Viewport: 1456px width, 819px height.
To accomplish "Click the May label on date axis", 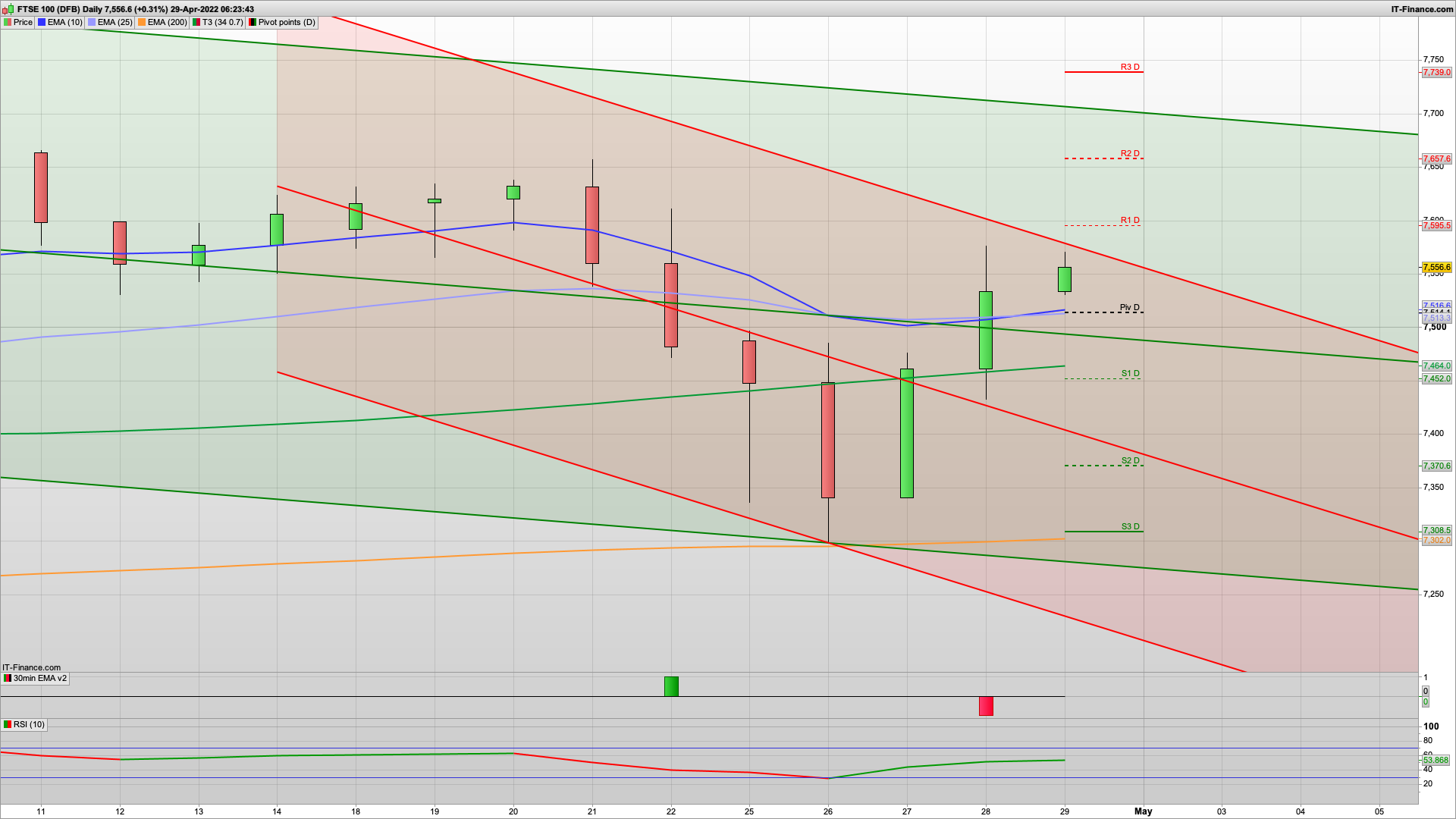I will coord(1143,811).
